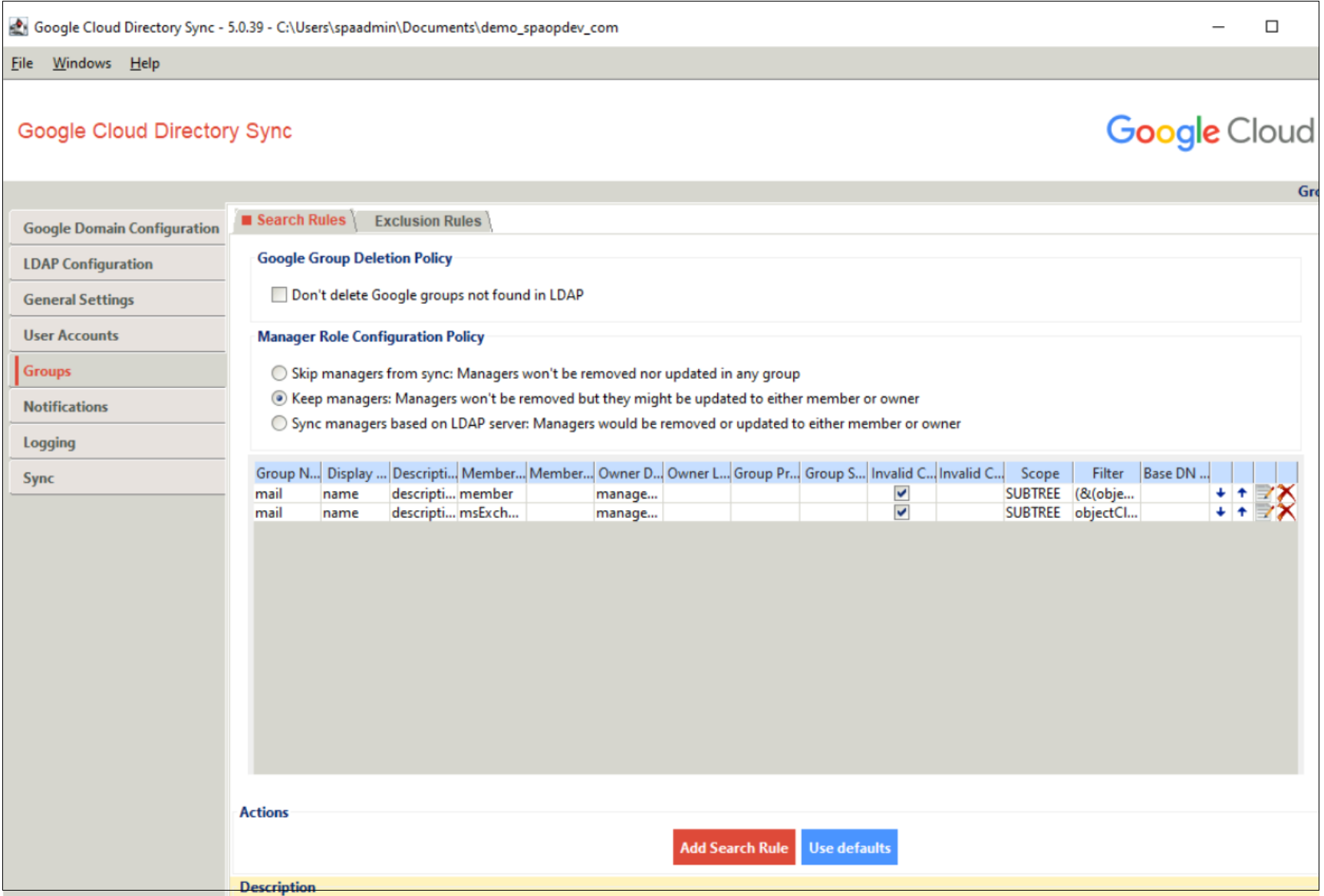Screen dimensions: 1324x896
Task: Delete the first search rule
Action: [x=1286, y=493]
